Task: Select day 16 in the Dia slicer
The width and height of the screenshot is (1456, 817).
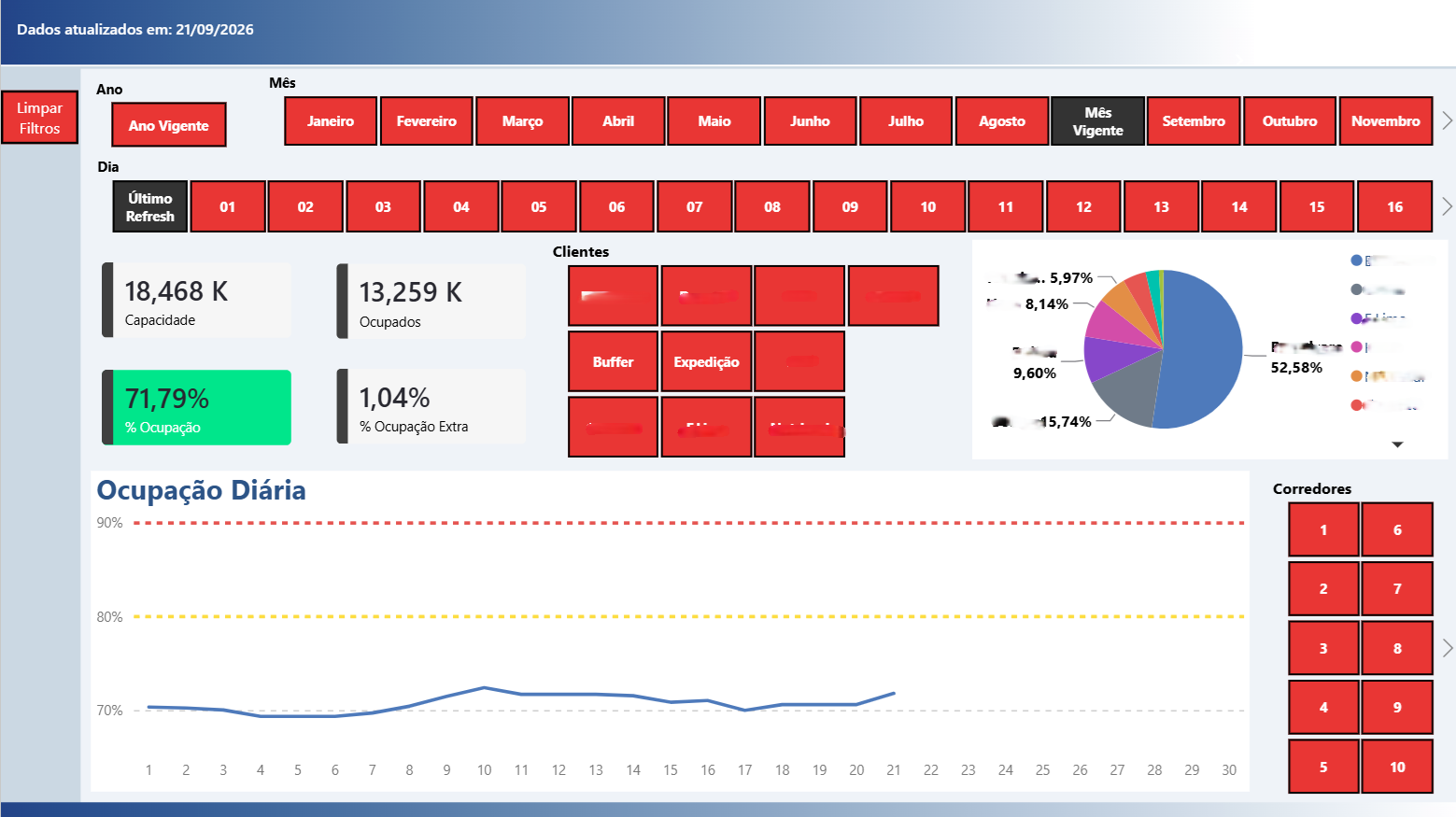Action: [1394, 206]
